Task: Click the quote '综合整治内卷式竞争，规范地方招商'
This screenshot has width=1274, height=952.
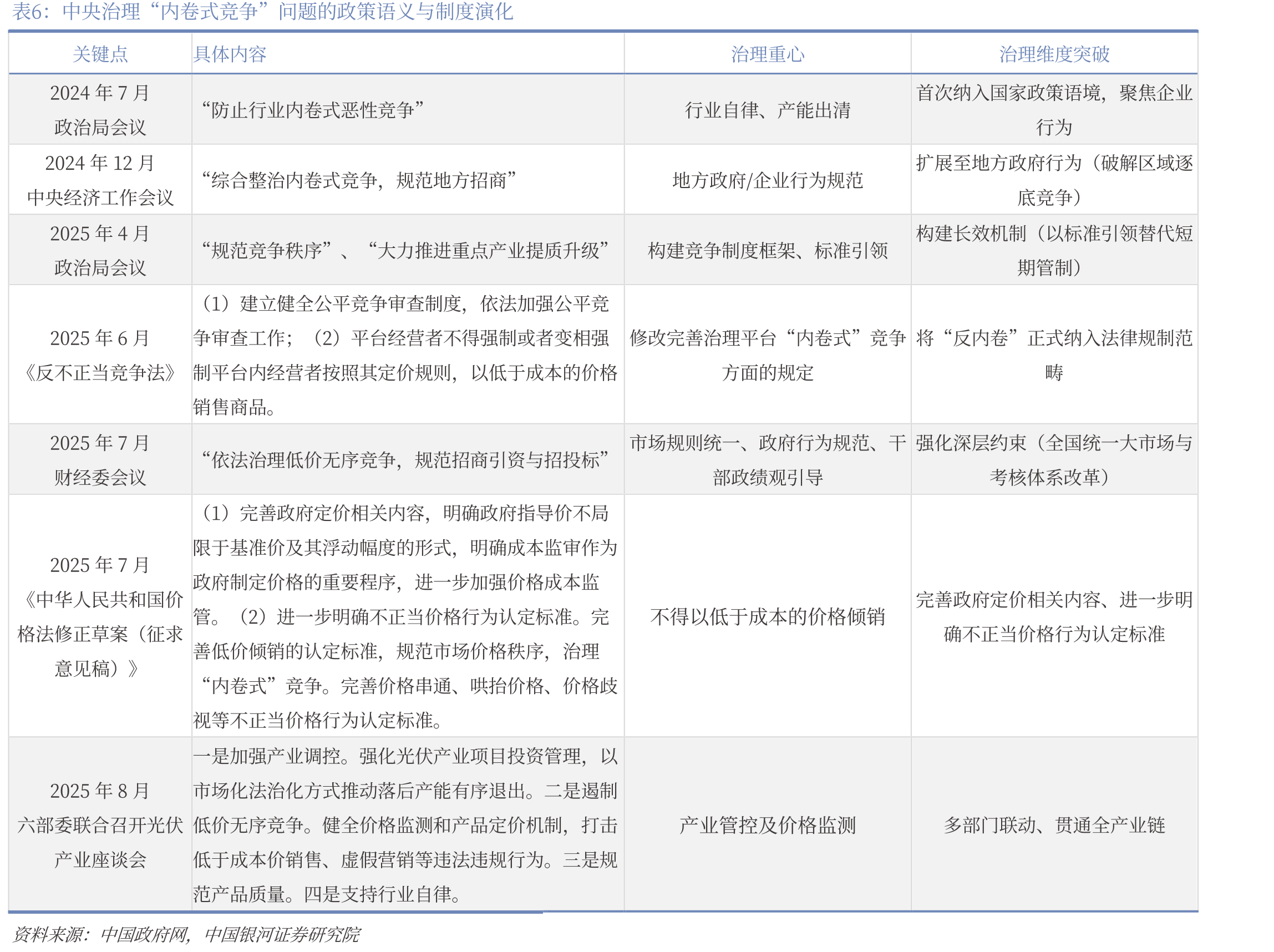Action: pyautogui.click(x=358, y=180)
